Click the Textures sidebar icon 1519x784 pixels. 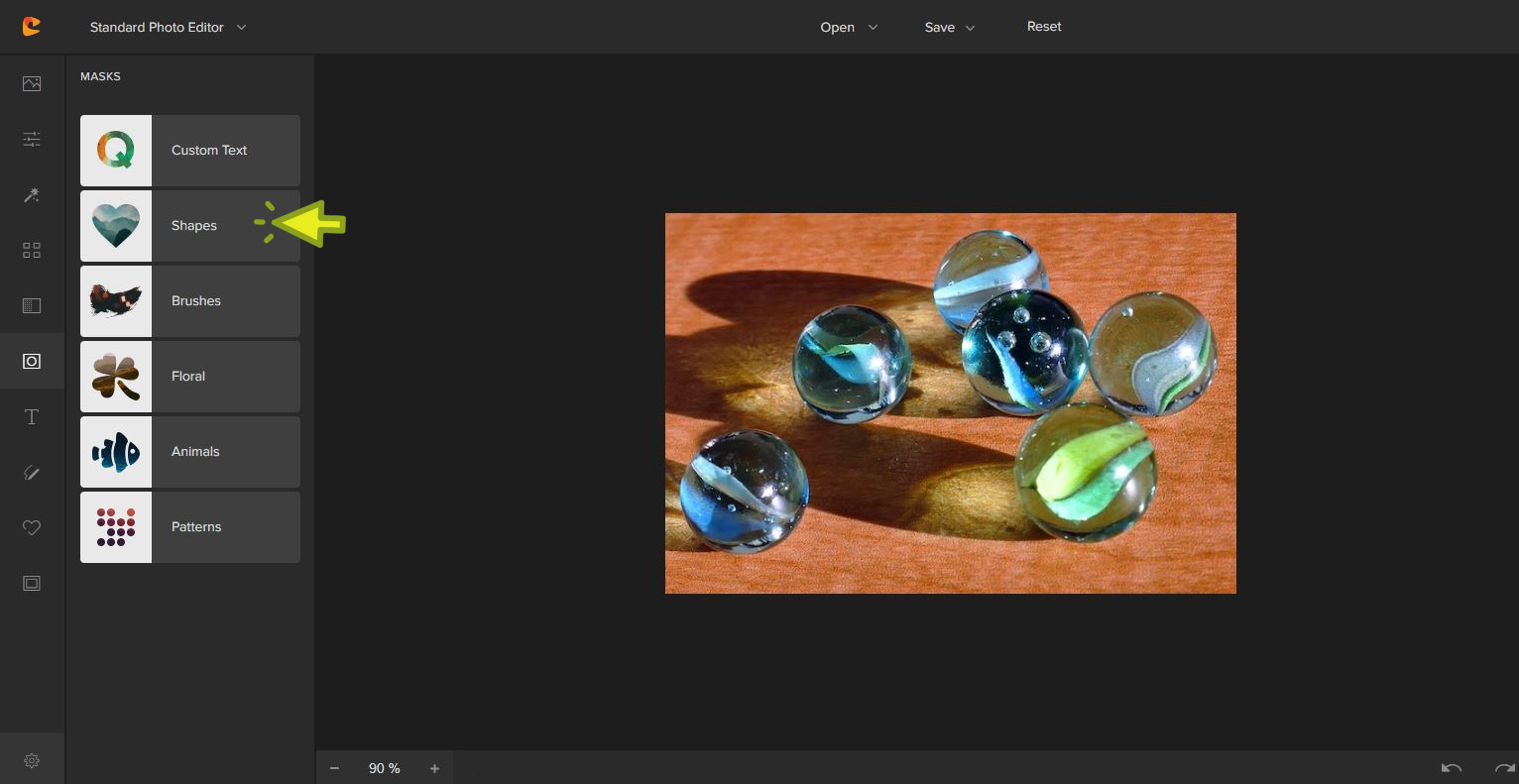tap(32, 306)
